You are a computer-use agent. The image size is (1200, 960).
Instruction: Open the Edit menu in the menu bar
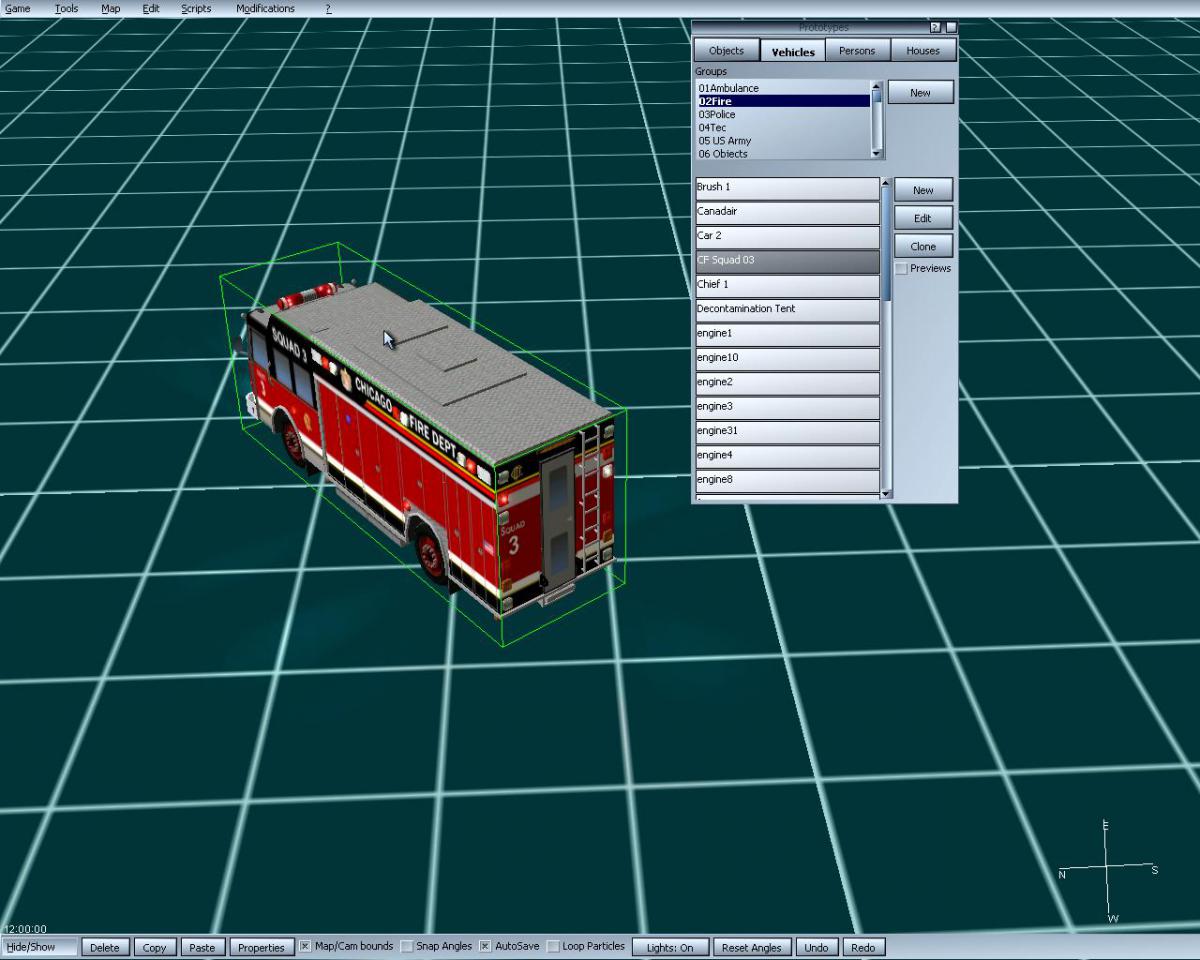(151, 9)
